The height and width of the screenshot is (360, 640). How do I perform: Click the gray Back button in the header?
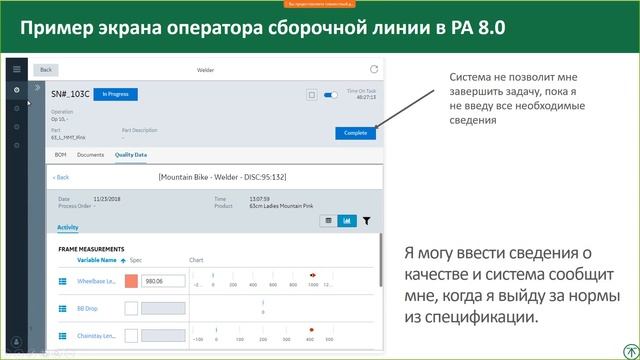coord(46,70)
